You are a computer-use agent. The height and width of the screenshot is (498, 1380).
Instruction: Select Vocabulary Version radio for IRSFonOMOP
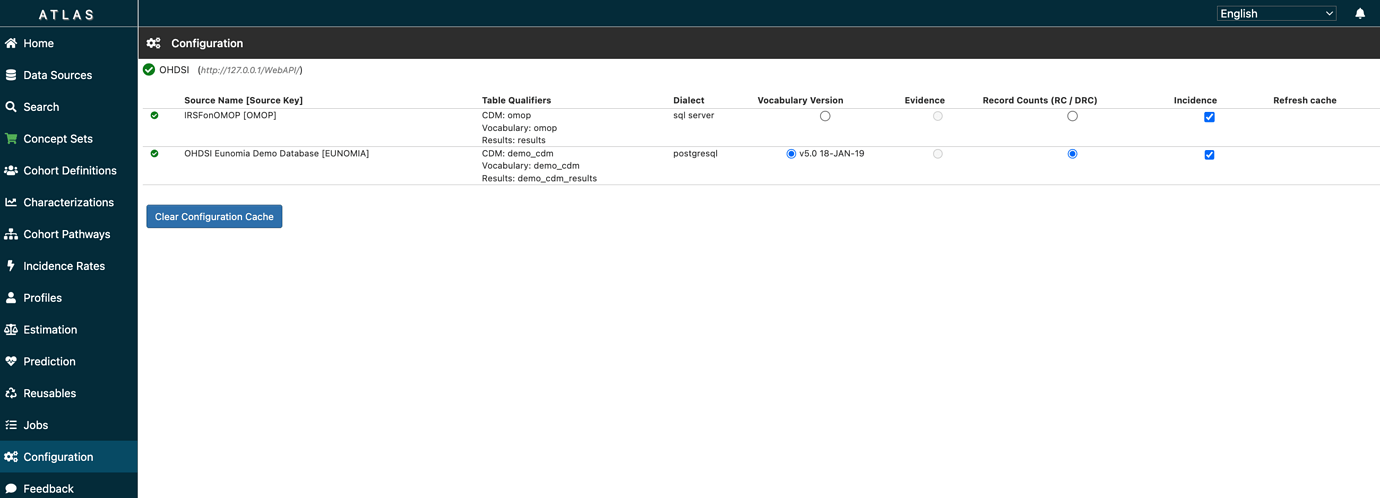825,116
